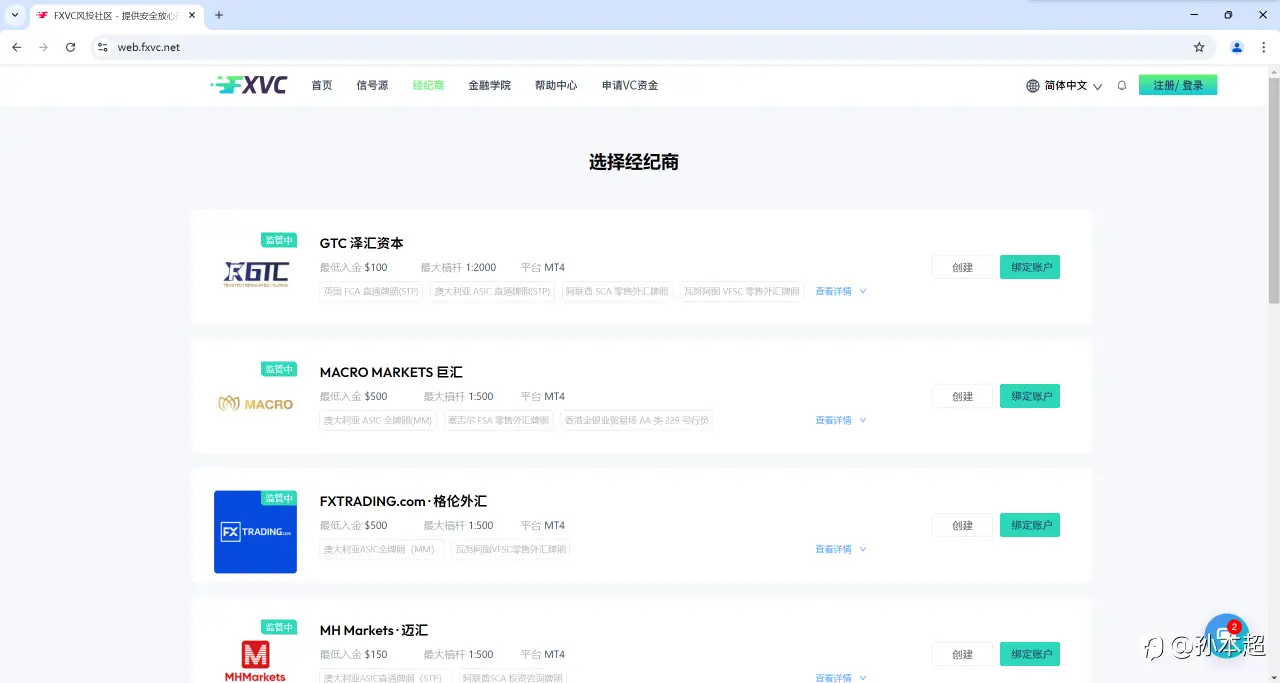
Task: Open new browser tab with plus icon
Action: 219,15
